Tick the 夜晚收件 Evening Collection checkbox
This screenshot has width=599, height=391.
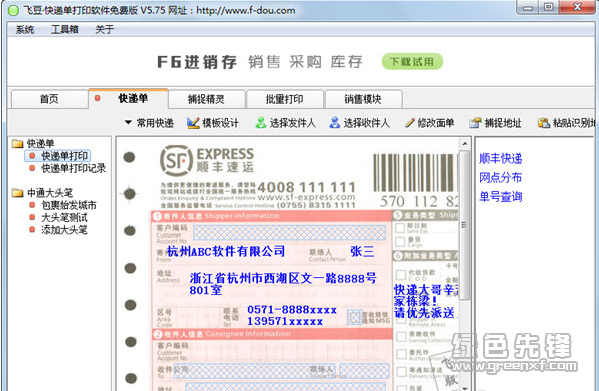click(401, 336)
